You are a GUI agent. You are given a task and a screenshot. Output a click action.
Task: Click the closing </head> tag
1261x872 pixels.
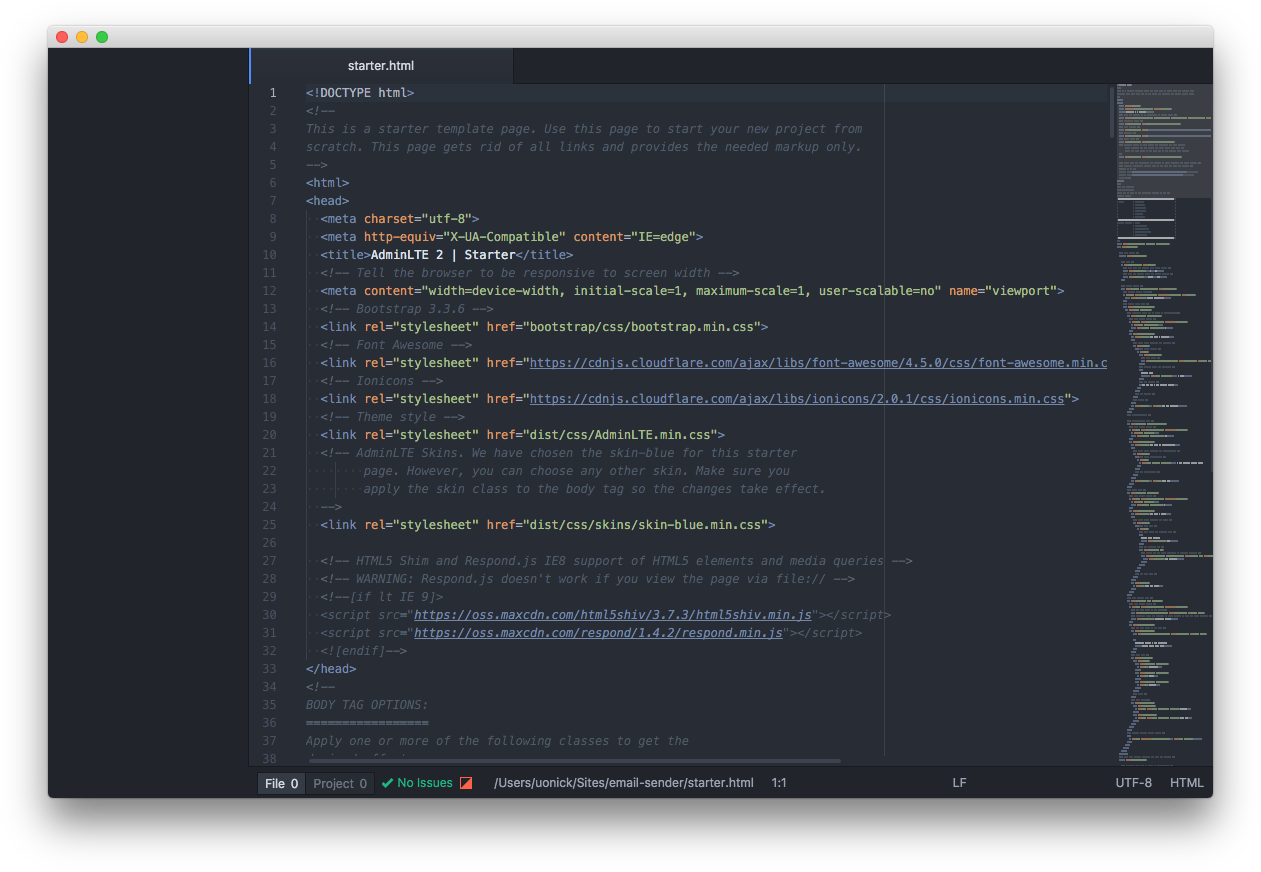coord(331,669)
